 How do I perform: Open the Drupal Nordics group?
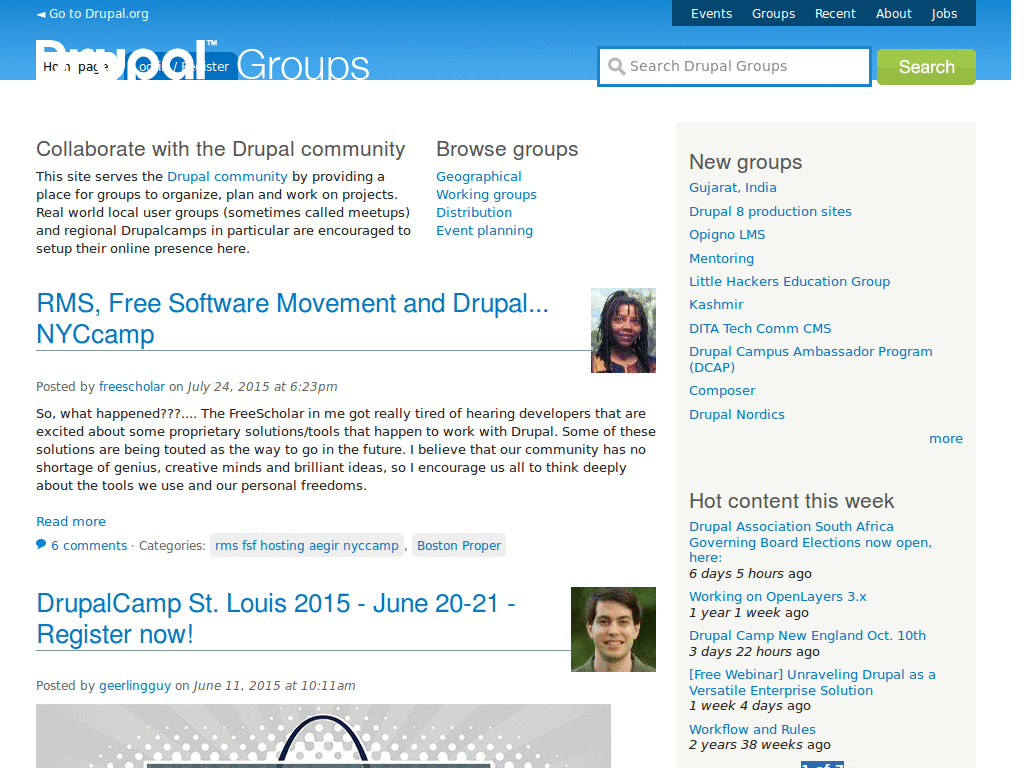point(737,415)
